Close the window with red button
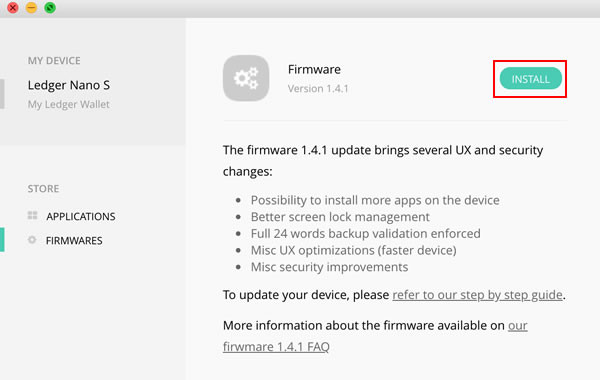600x380 pixels. point(13,7)
